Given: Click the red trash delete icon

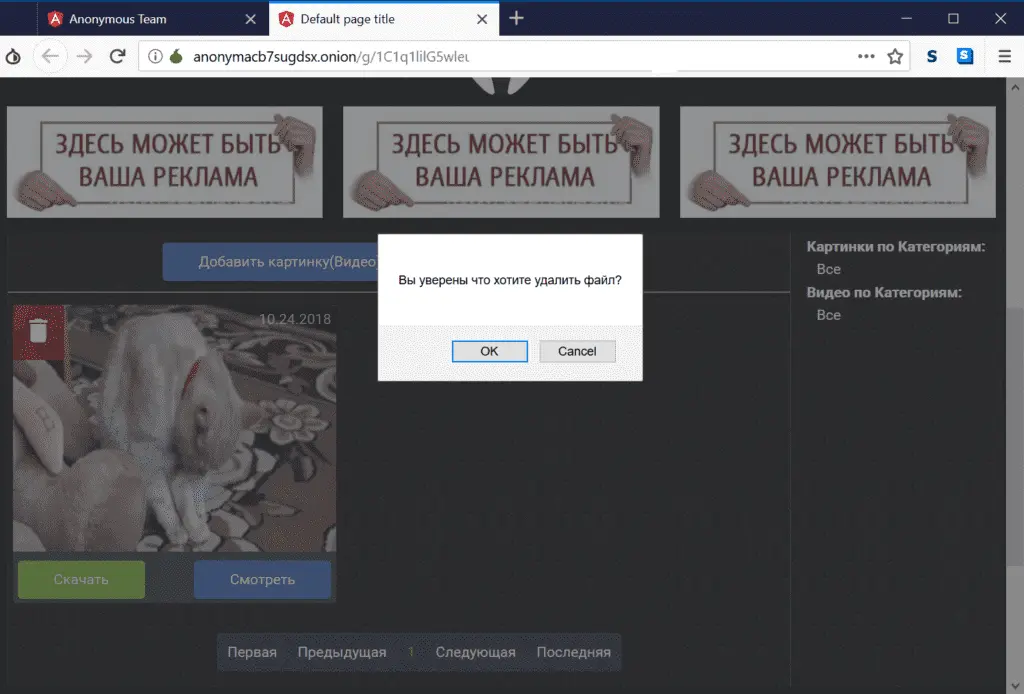Looking at the screenshot, I should tap(38, 331).
